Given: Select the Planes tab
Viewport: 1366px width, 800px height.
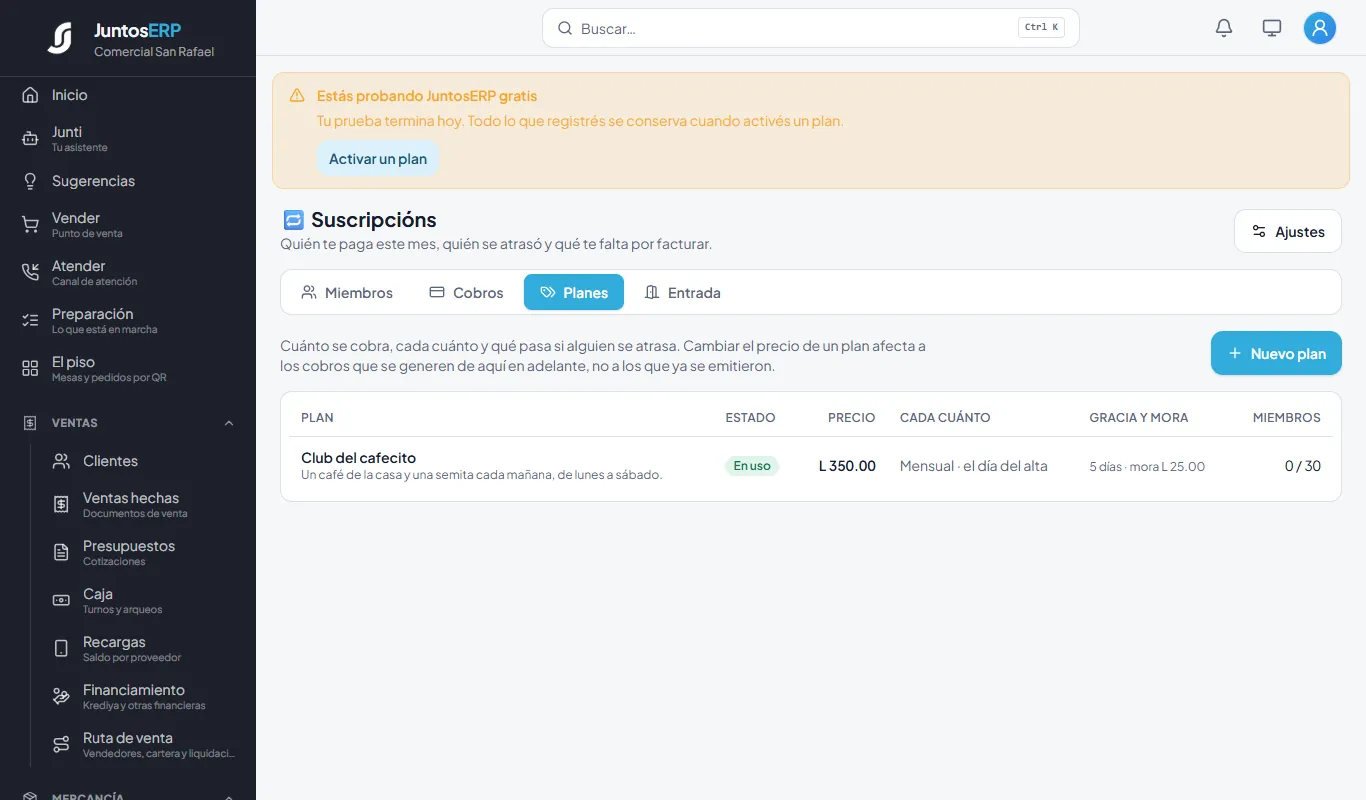Looking at the screenshot, I should pos(574,292).
